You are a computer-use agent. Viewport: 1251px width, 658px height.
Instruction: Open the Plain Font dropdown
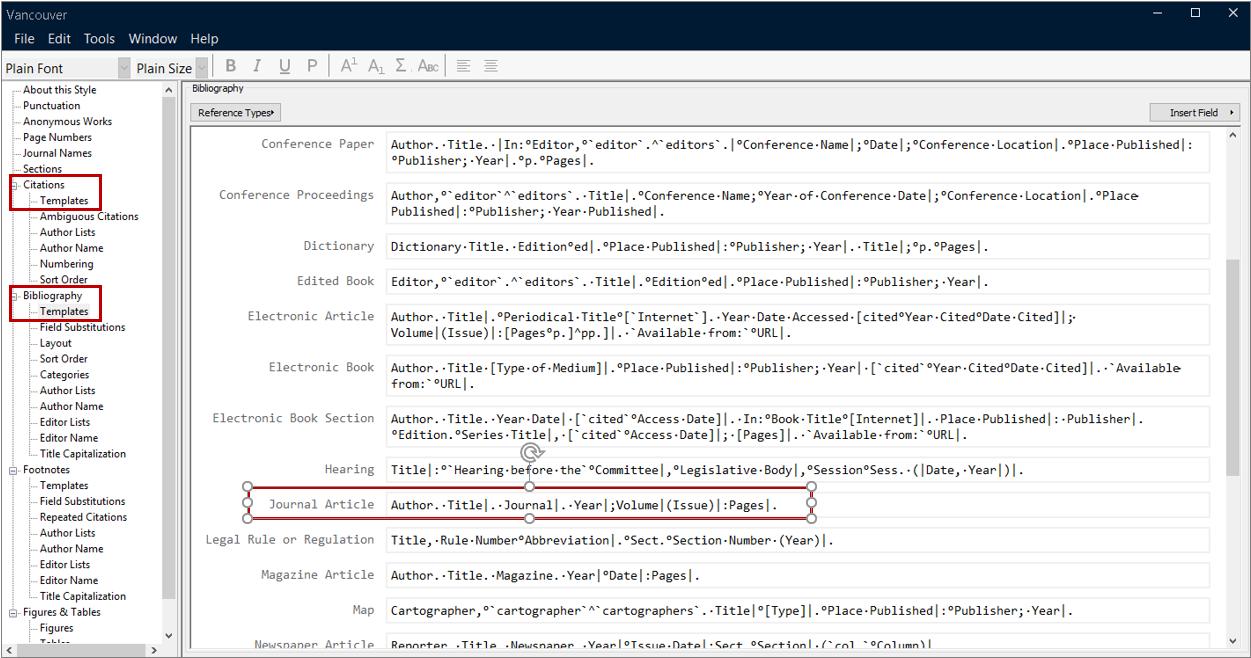click(x=124, y=68)
